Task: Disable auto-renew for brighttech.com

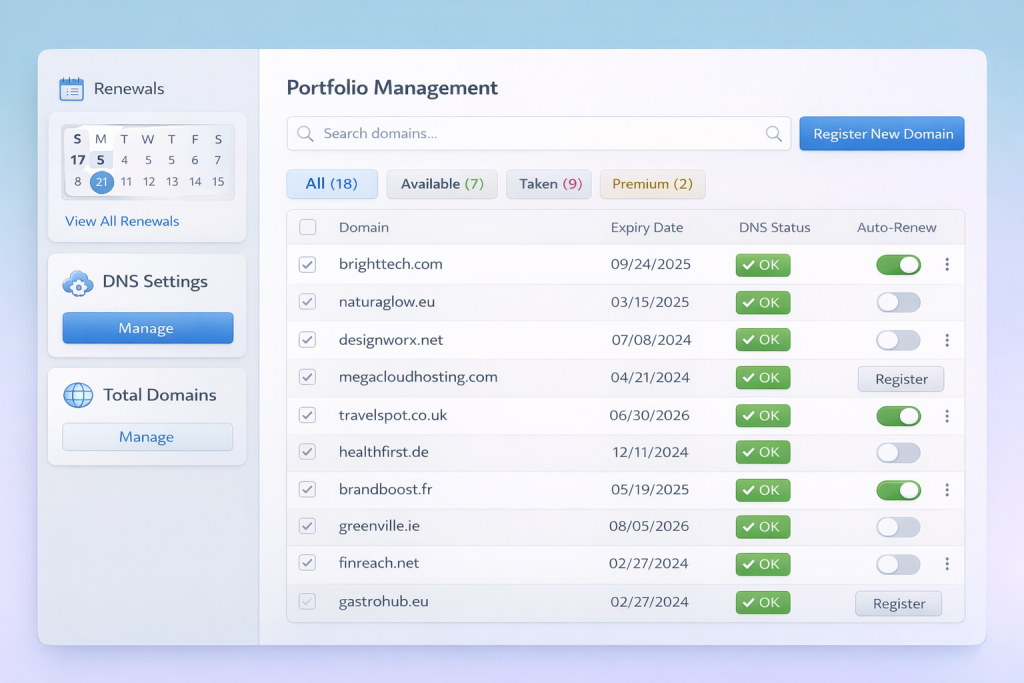Action: click(x=899, y=264)
